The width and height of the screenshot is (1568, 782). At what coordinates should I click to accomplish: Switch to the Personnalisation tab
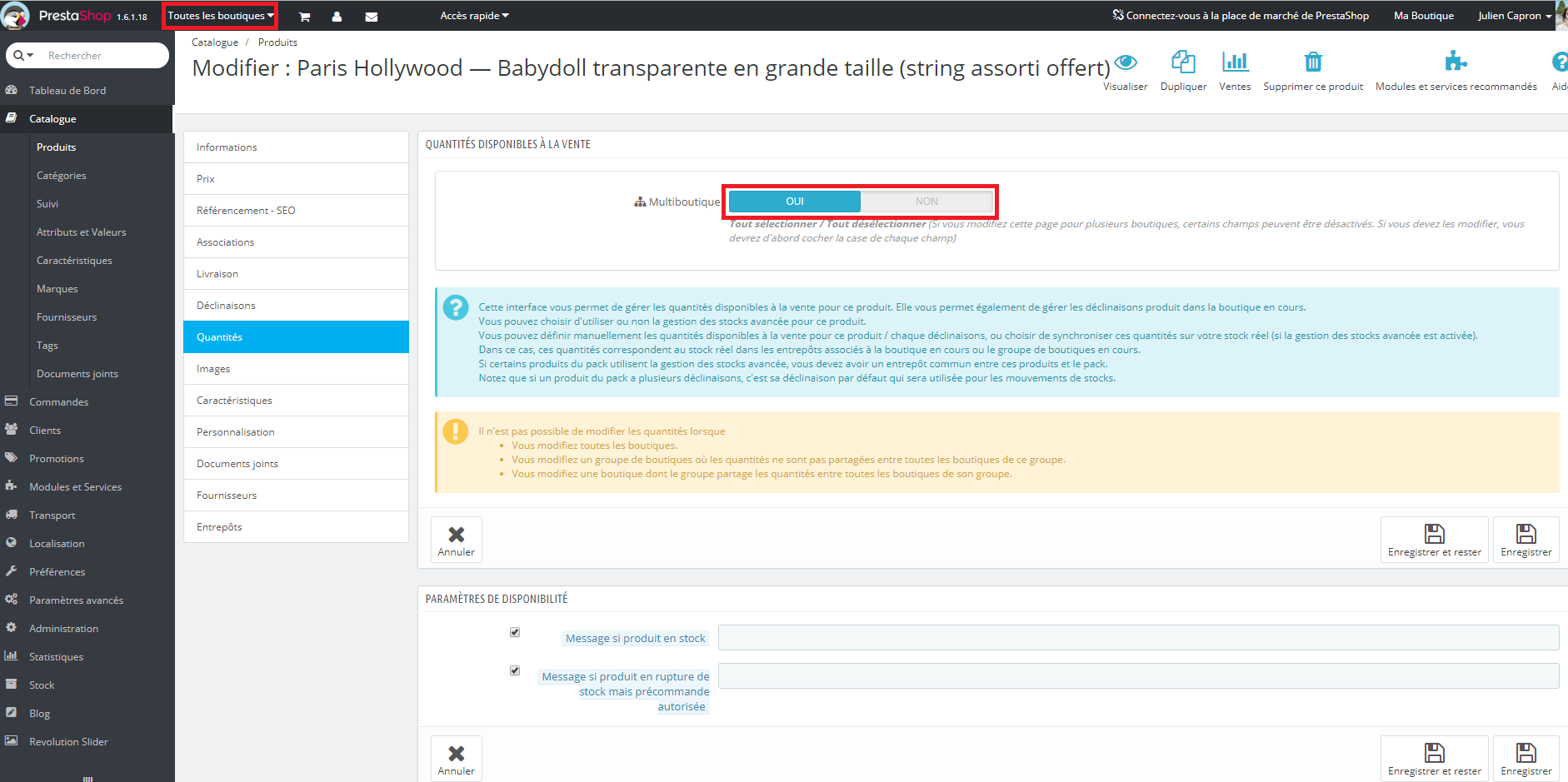pos(296,432)
